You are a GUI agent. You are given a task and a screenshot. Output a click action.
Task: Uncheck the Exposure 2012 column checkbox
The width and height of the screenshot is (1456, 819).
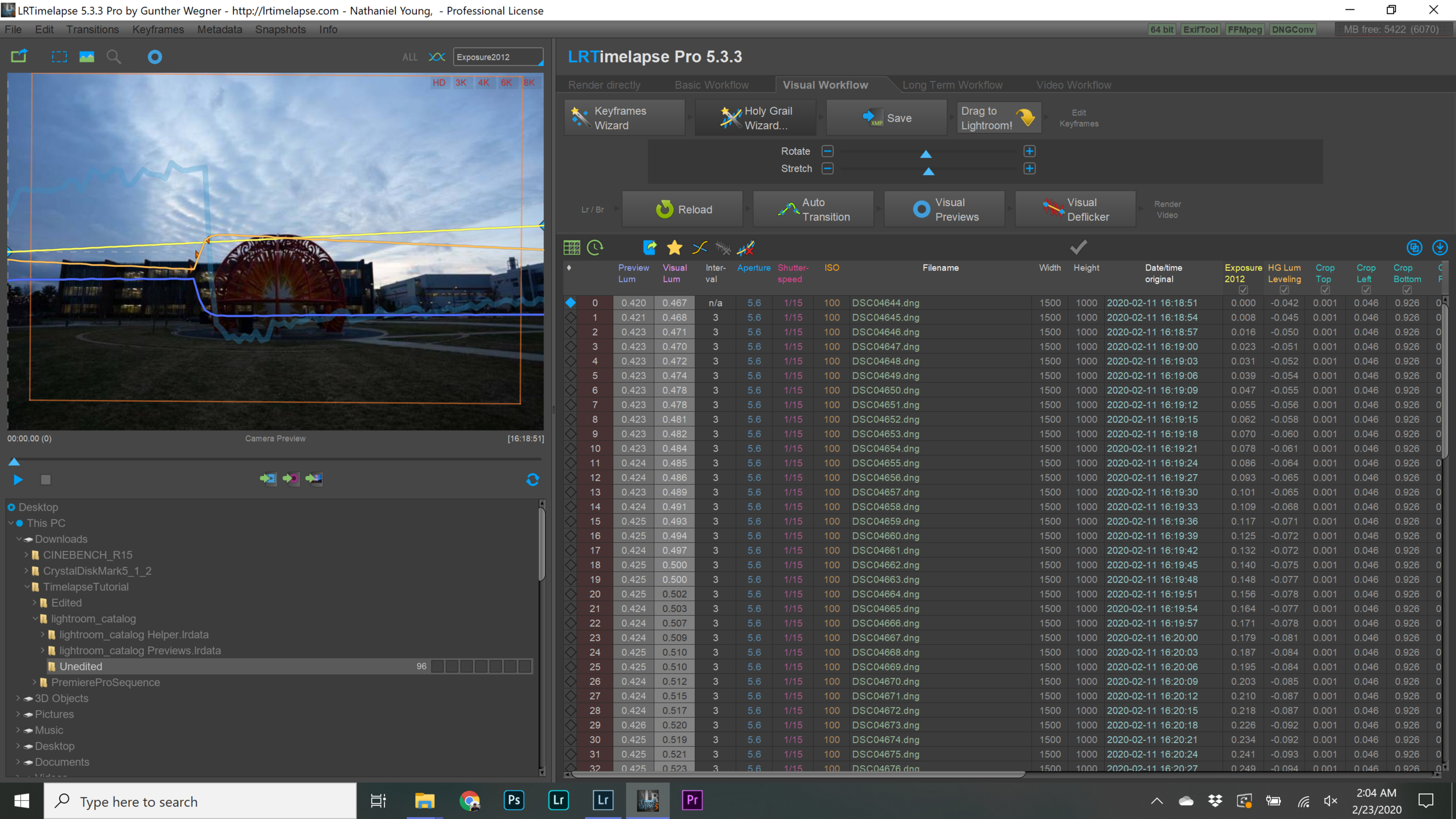1243,290
